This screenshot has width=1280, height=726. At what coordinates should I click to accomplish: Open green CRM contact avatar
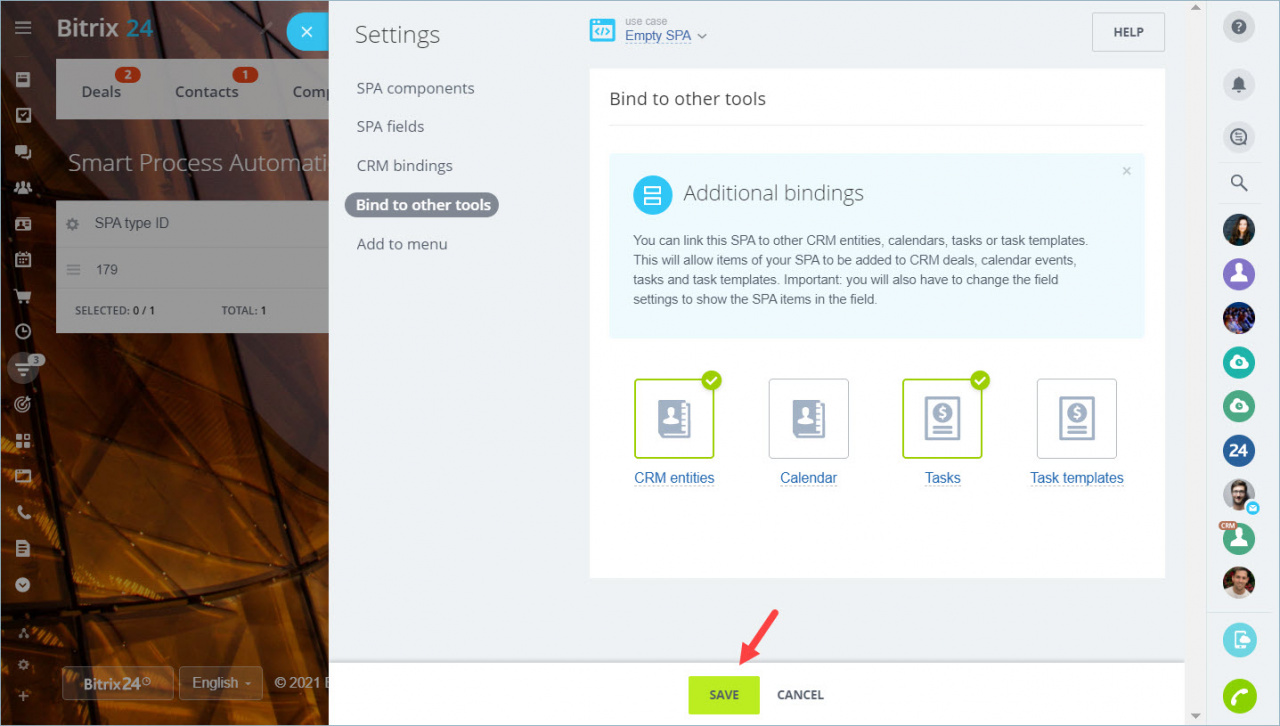[1239, 538]
